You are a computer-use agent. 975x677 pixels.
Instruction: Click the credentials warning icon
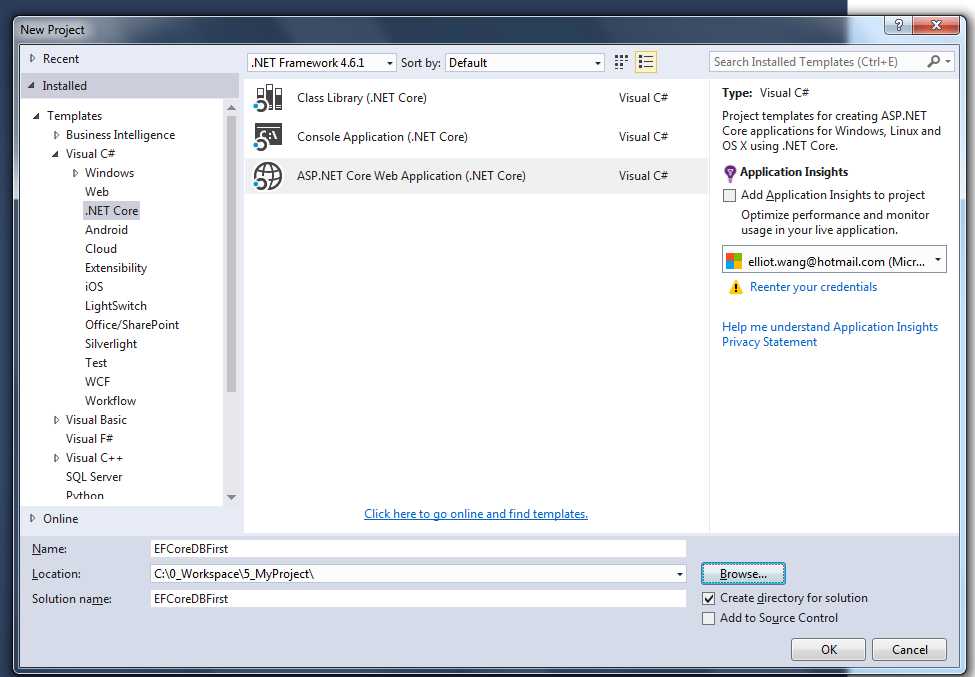736,287
